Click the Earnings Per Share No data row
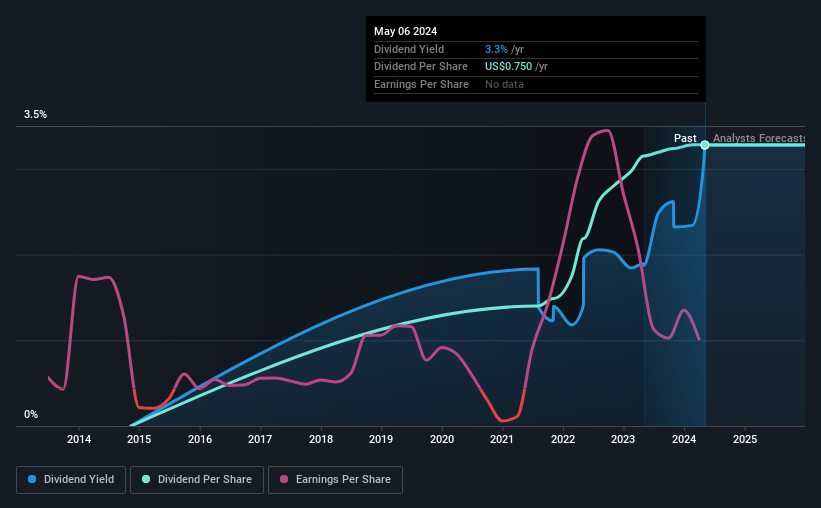Image resolution: width=821 pixels, height=508 pixels. coord(536,84)
